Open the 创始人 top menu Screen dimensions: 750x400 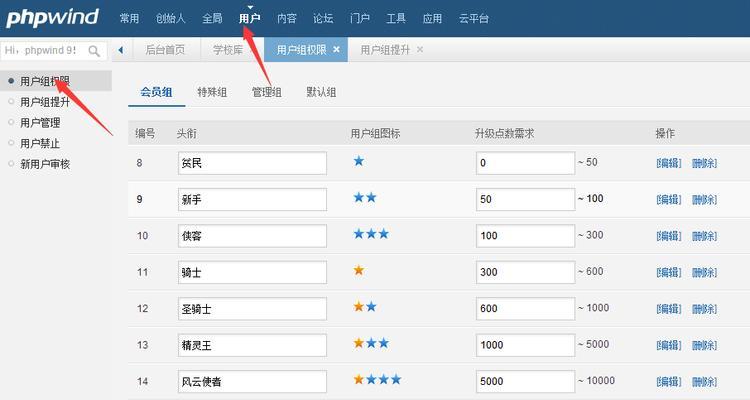pos(170,19)
